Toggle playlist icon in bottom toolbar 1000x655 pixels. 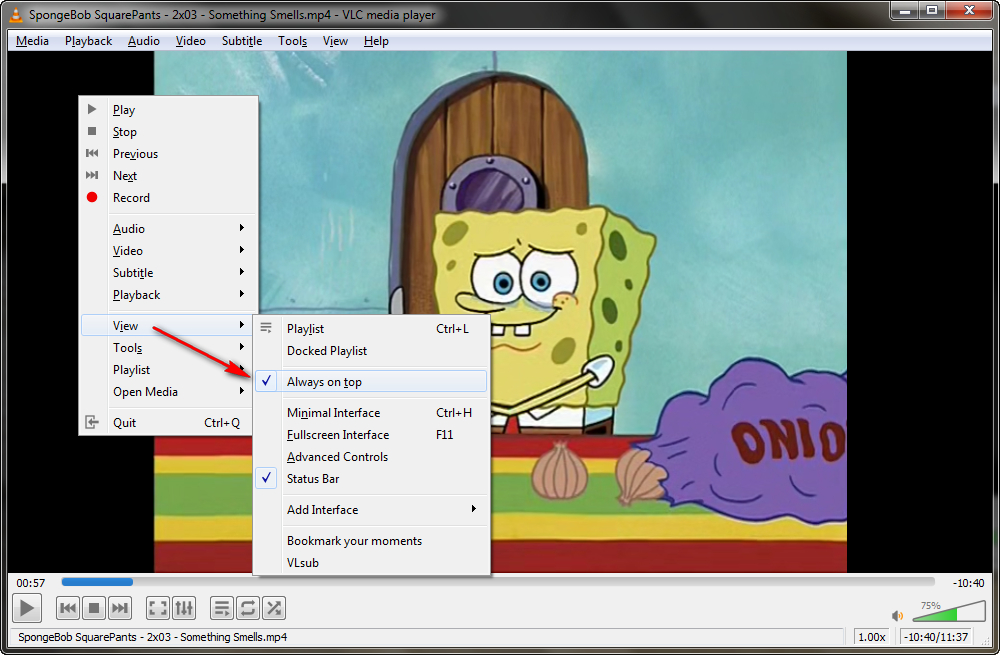point(221,607)
